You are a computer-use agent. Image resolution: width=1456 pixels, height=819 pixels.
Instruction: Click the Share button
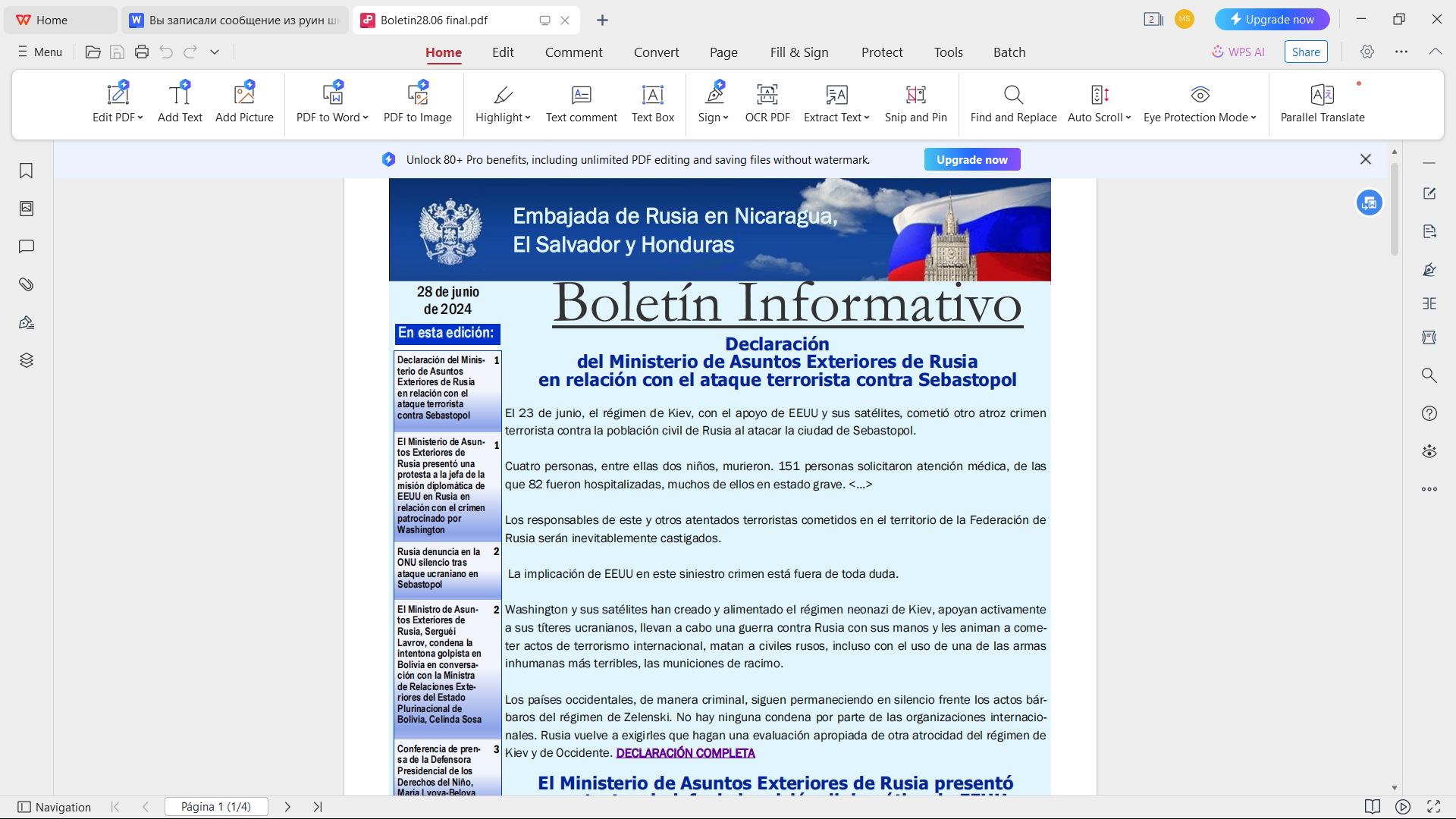(x=1306, y=52)
